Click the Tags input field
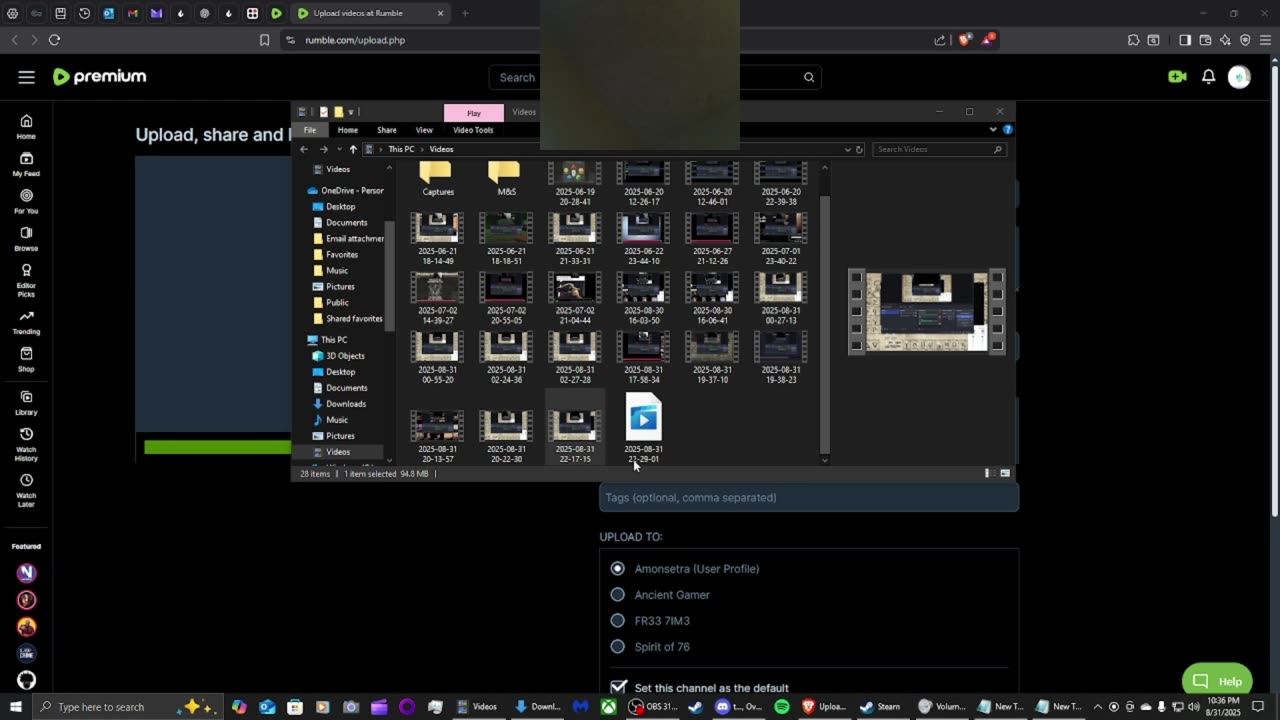1280x720 pixels. point(809,498)
